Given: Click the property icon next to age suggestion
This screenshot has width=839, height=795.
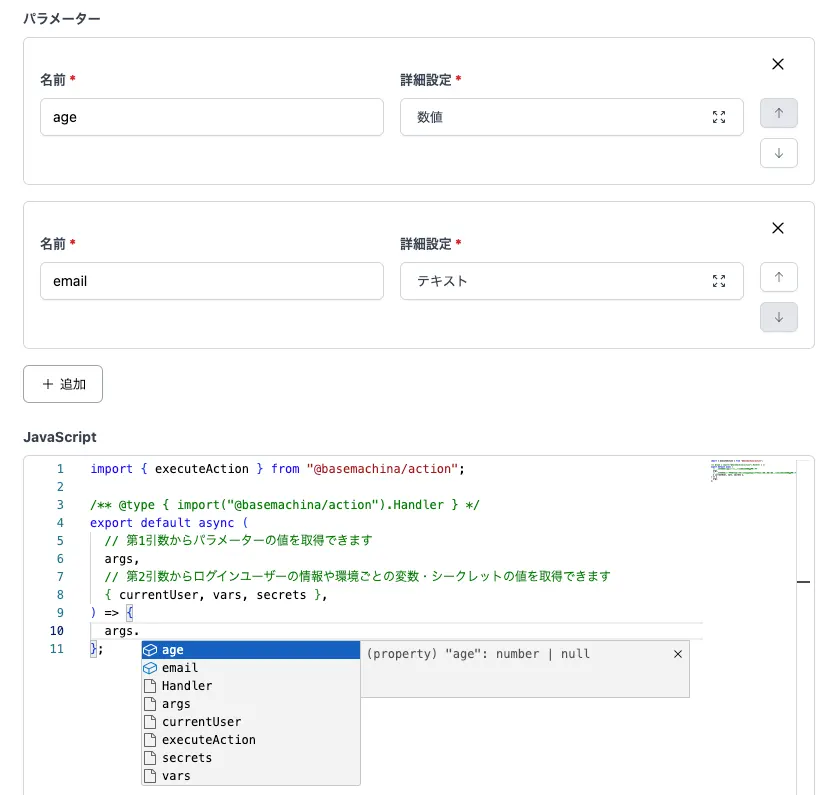Looking at the screenshot, I should (150, 650).
